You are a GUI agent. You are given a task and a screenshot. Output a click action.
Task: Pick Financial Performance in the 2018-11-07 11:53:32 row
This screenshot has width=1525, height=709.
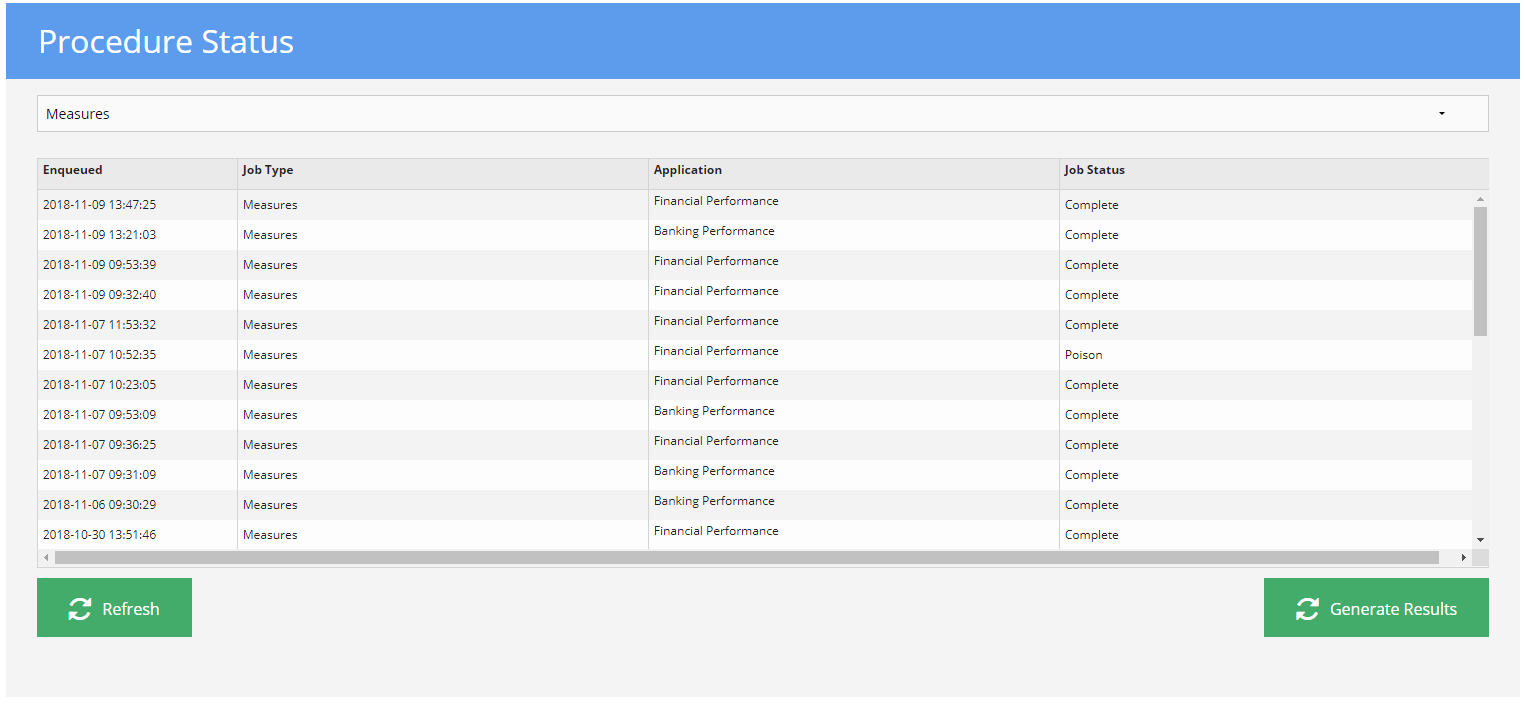pos(716,321)
